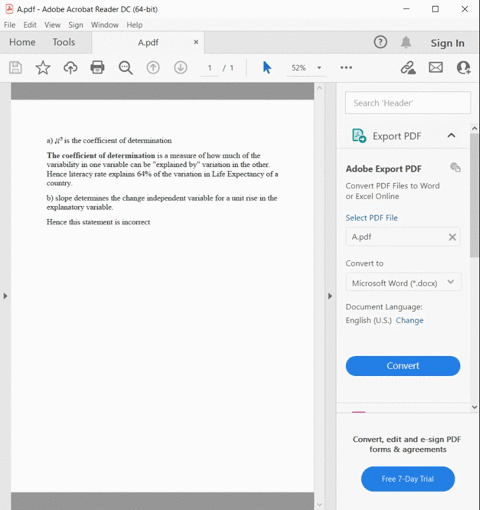
Task: Select the arrow selection tool
Action: [x=267, y=68]
